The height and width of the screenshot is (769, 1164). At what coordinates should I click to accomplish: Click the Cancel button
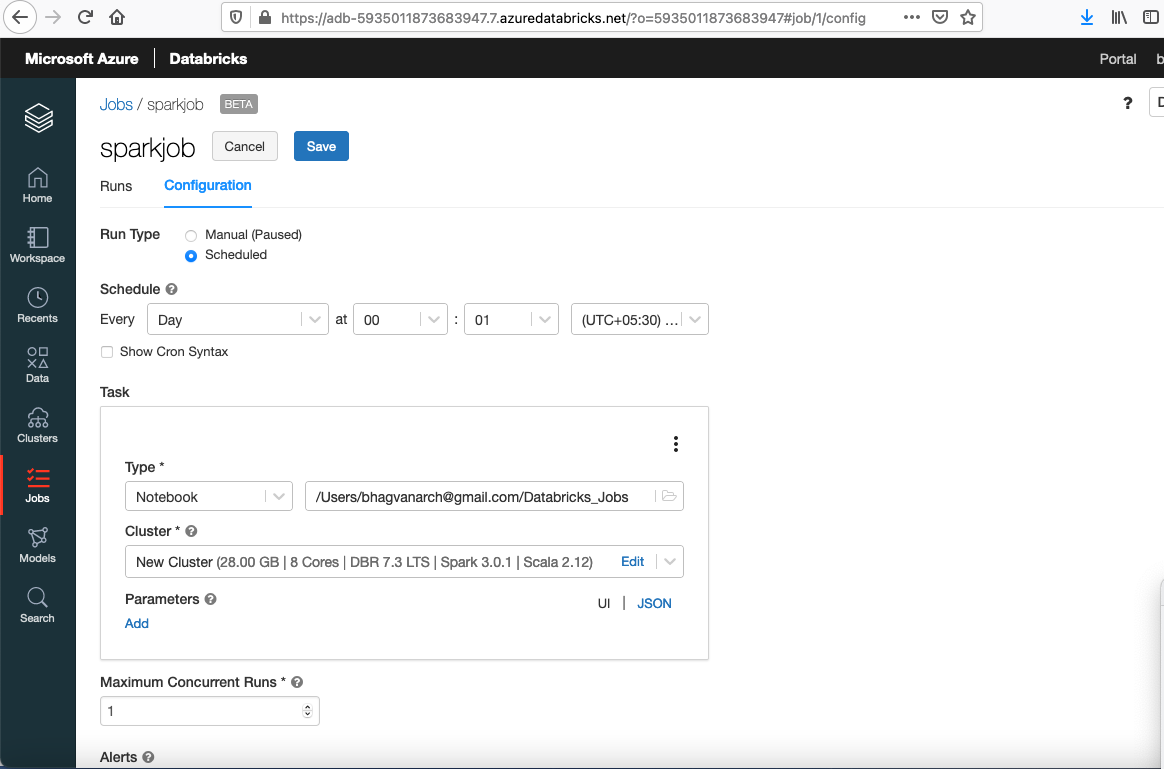(x=244, y=146)
